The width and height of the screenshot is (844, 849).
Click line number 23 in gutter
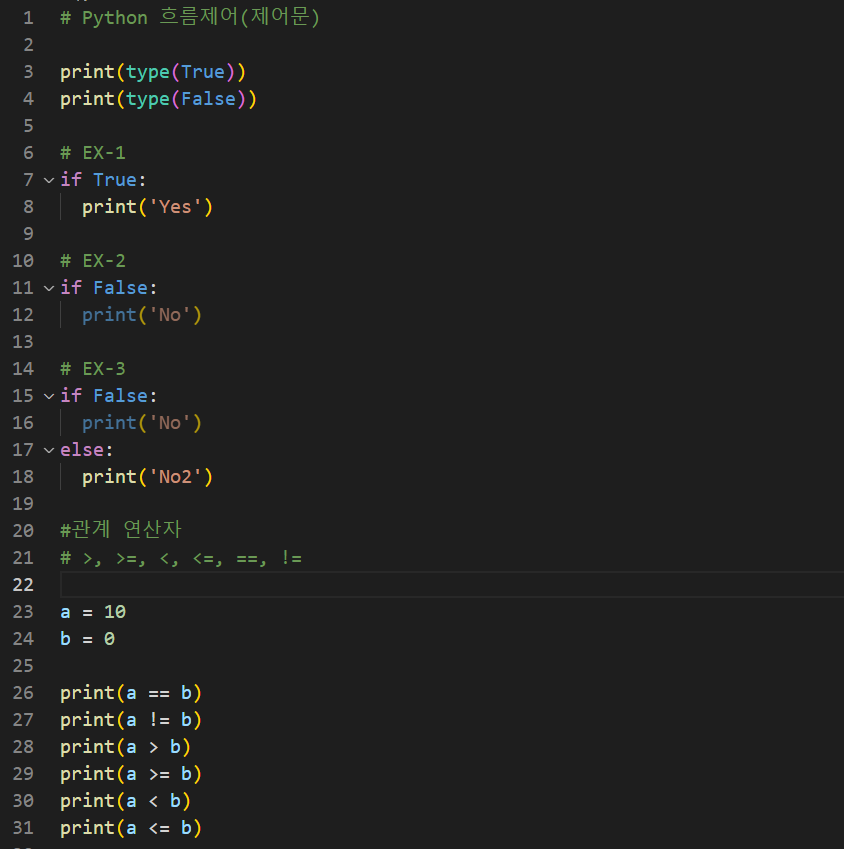click(x=23, y=612)
